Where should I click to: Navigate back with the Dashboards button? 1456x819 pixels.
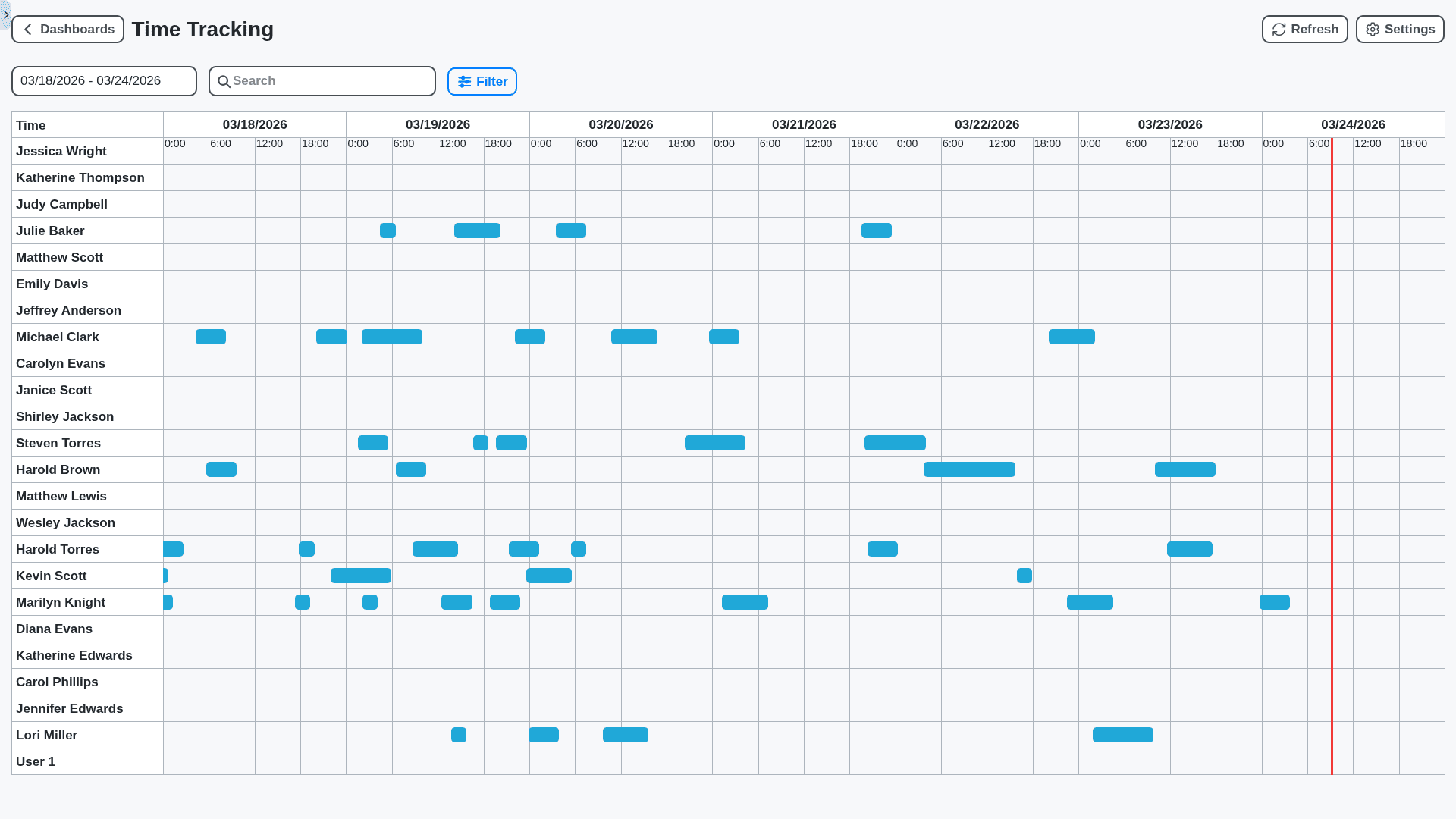[67, 29]
